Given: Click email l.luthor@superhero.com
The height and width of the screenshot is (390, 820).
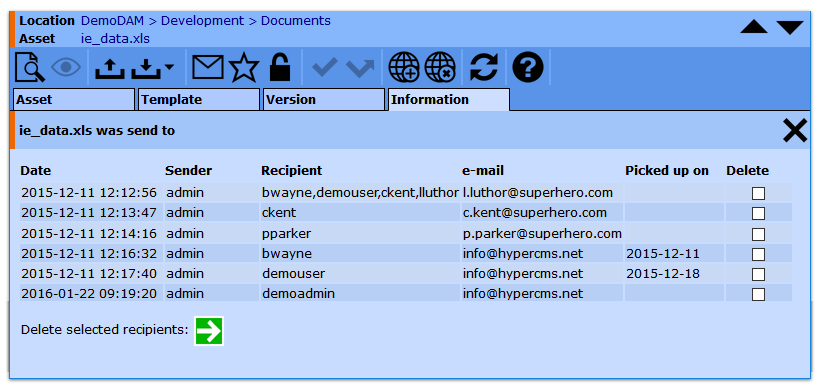Looking at the screenshot, I should [538, 193].
